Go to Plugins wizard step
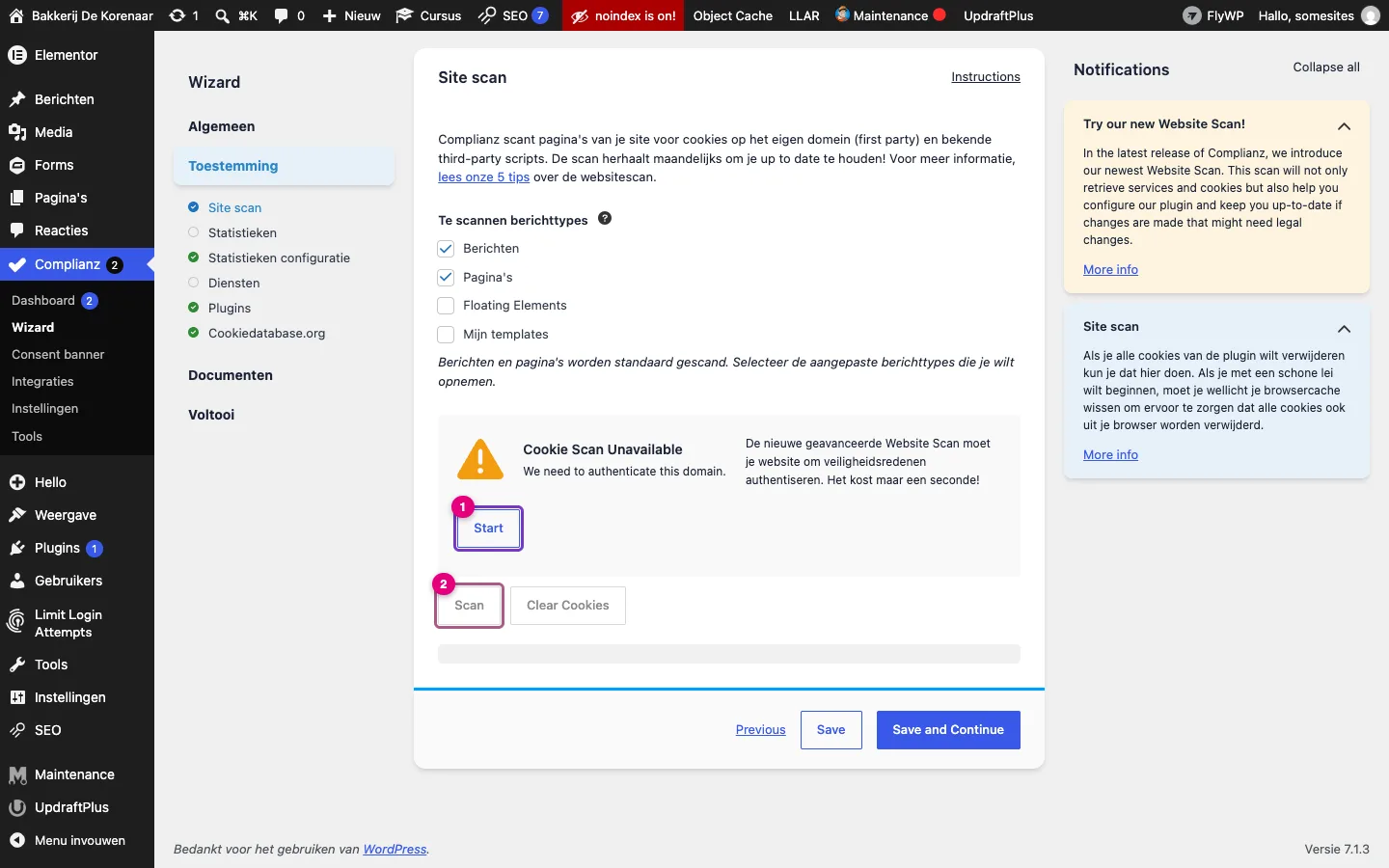The image size is (1389, 868). [230, 308]
